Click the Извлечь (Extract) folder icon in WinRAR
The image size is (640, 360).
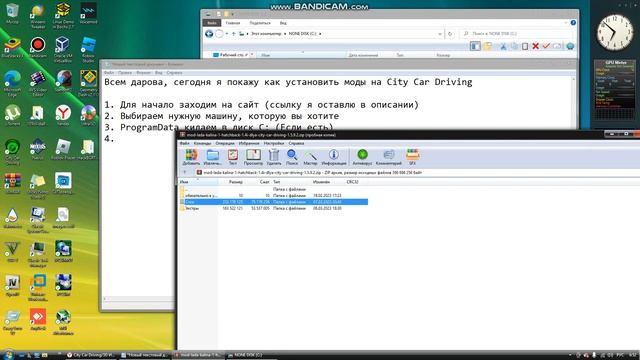click(212, 157)
